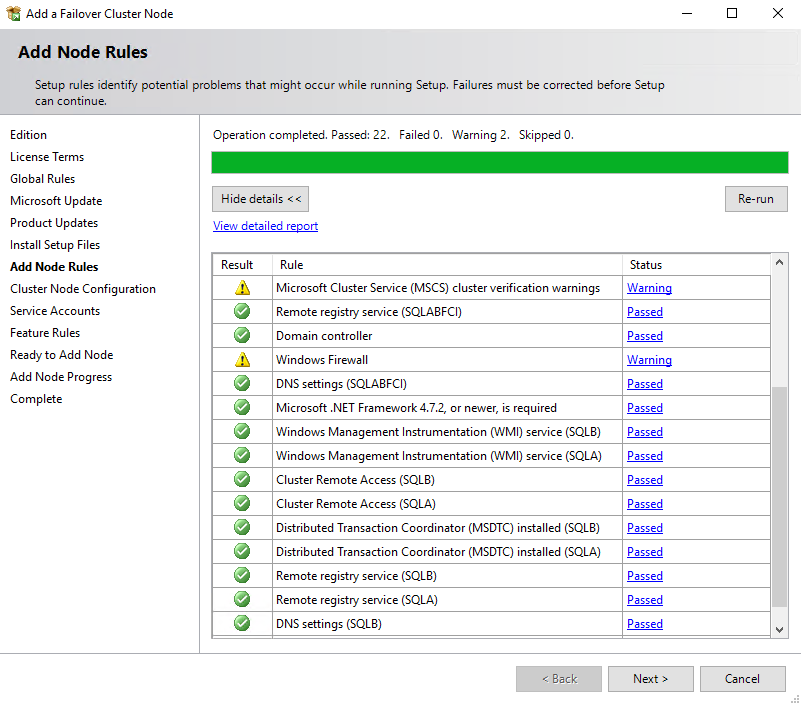Image resolution: width=801 pixels, height=704 pixels.
Task: Open Passed link for Cluster Remote Access (SQLB)
Action: click(645, 480)
